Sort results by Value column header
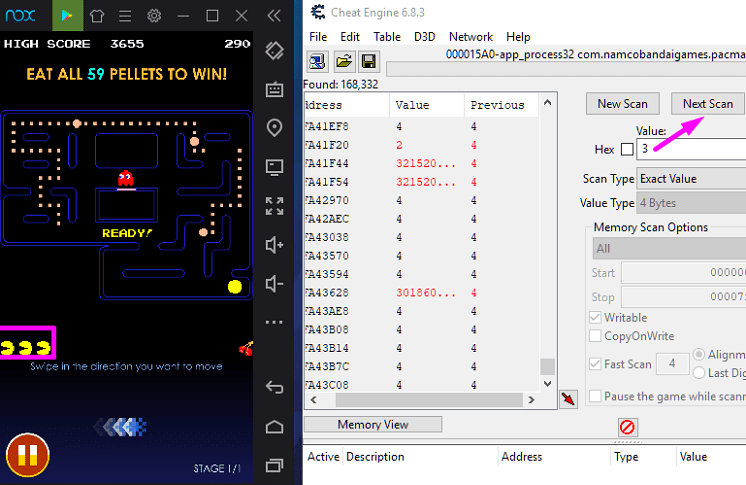This screenshot has height=485, width=746. (427, 105)
